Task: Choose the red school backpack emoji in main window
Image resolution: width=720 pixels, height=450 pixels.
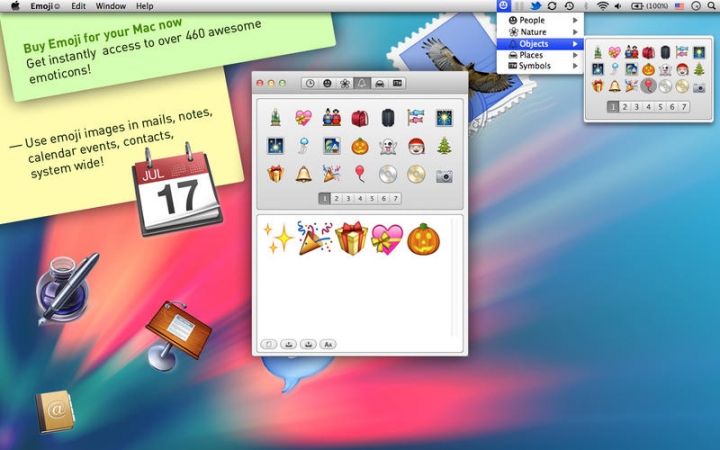Action: click(360, 118)
